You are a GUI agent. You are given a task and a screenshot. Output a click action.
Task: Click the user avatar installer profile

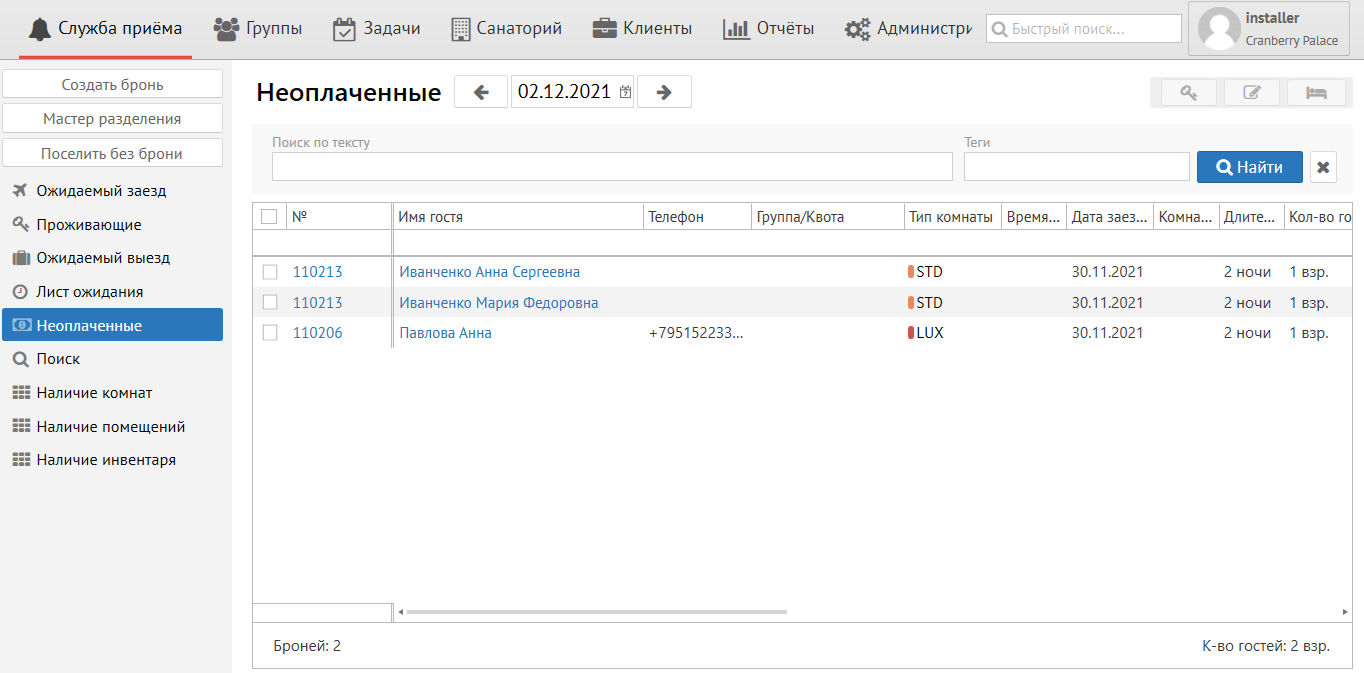pos(1219,28)
